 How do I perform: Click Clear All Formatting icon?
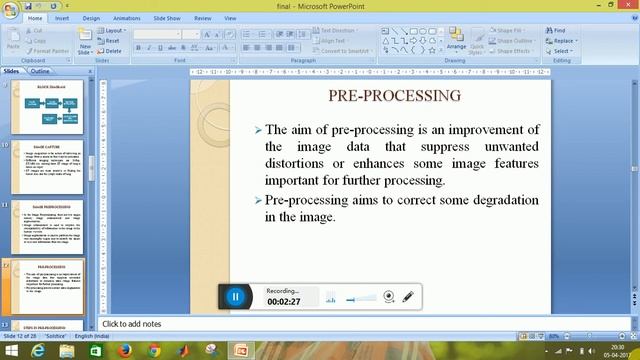point(230,35)
